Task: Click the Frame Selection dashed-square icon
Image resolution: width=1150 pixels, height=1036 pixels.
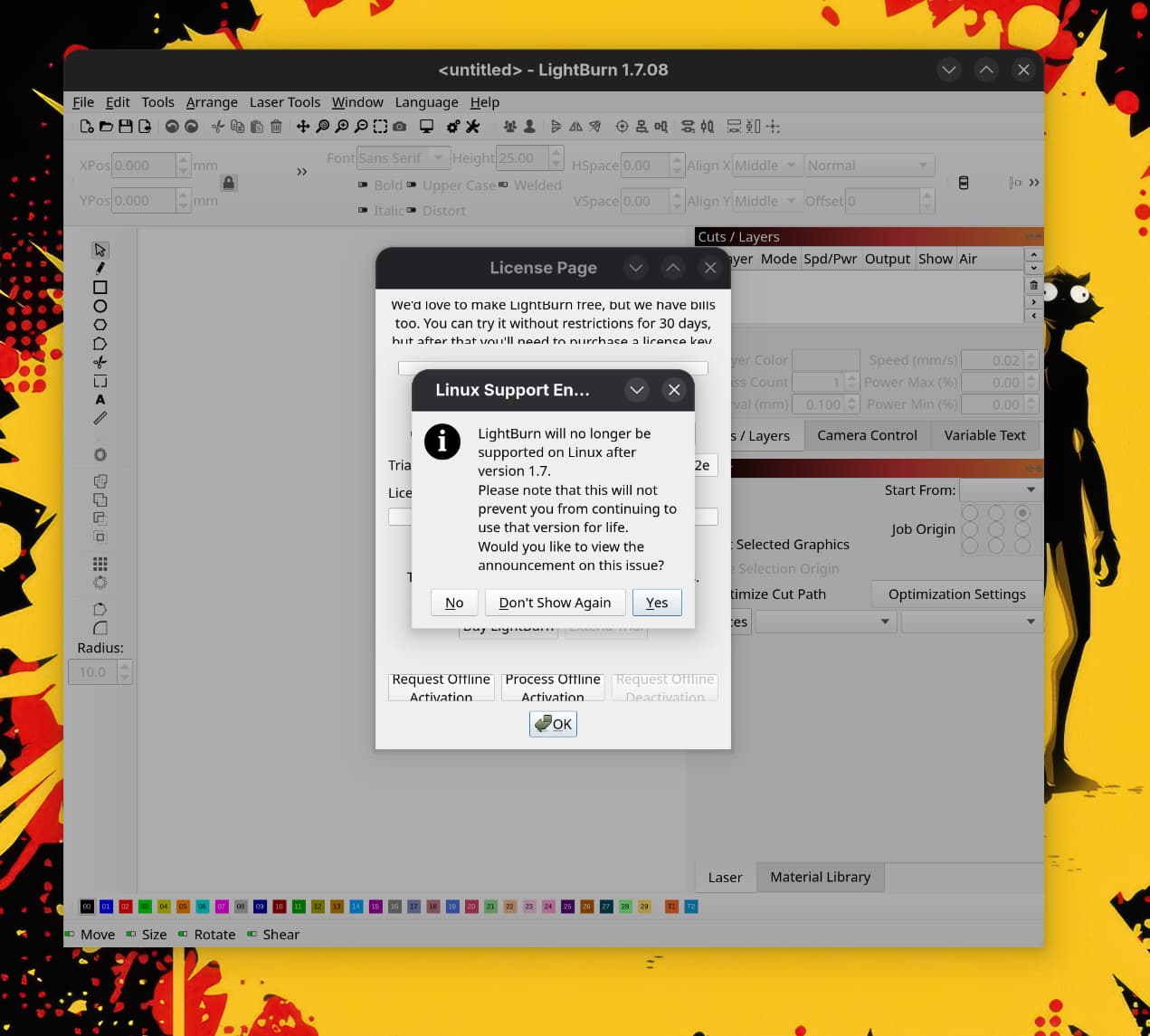Action: coord(380,127)
